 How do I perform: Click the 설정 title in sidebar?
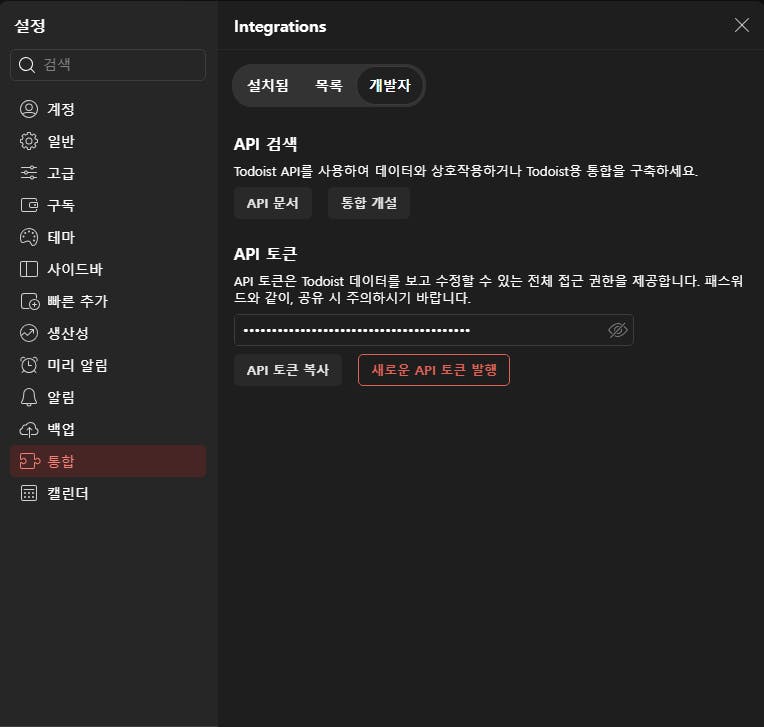[30, 25]
